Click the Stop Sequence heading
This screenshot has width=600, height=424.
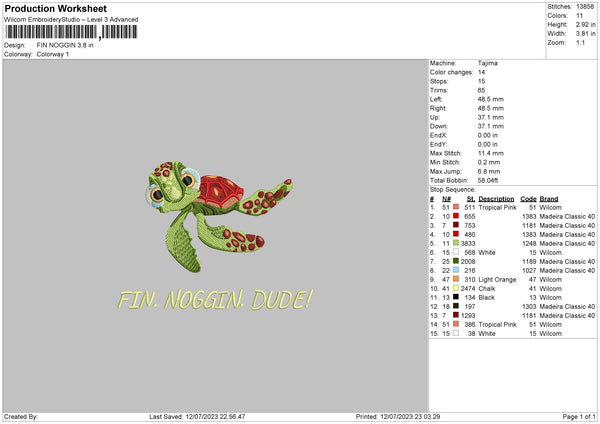(x=453, y=190)
